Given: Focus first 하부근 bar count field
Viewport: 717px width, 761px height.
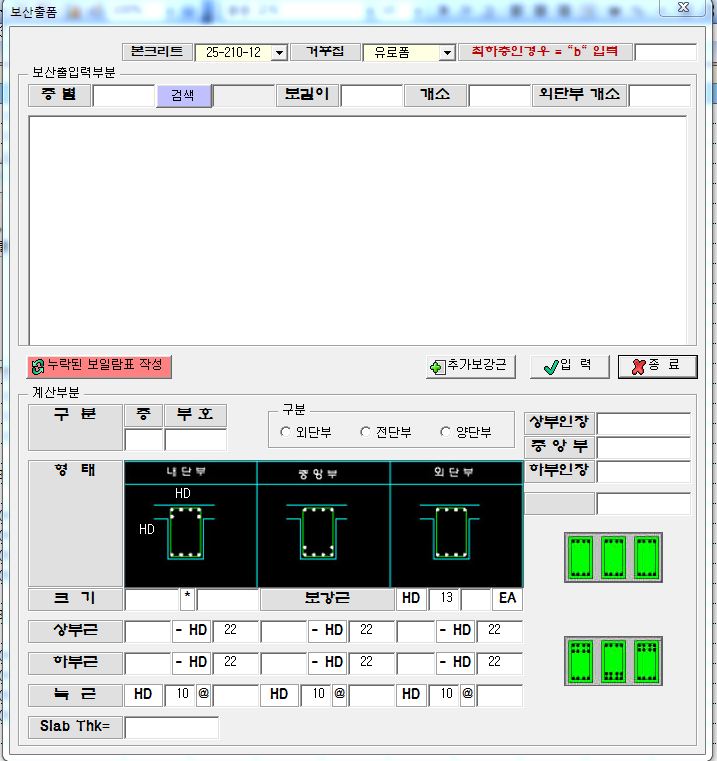Looking at the screenshot, I should 148,663.
